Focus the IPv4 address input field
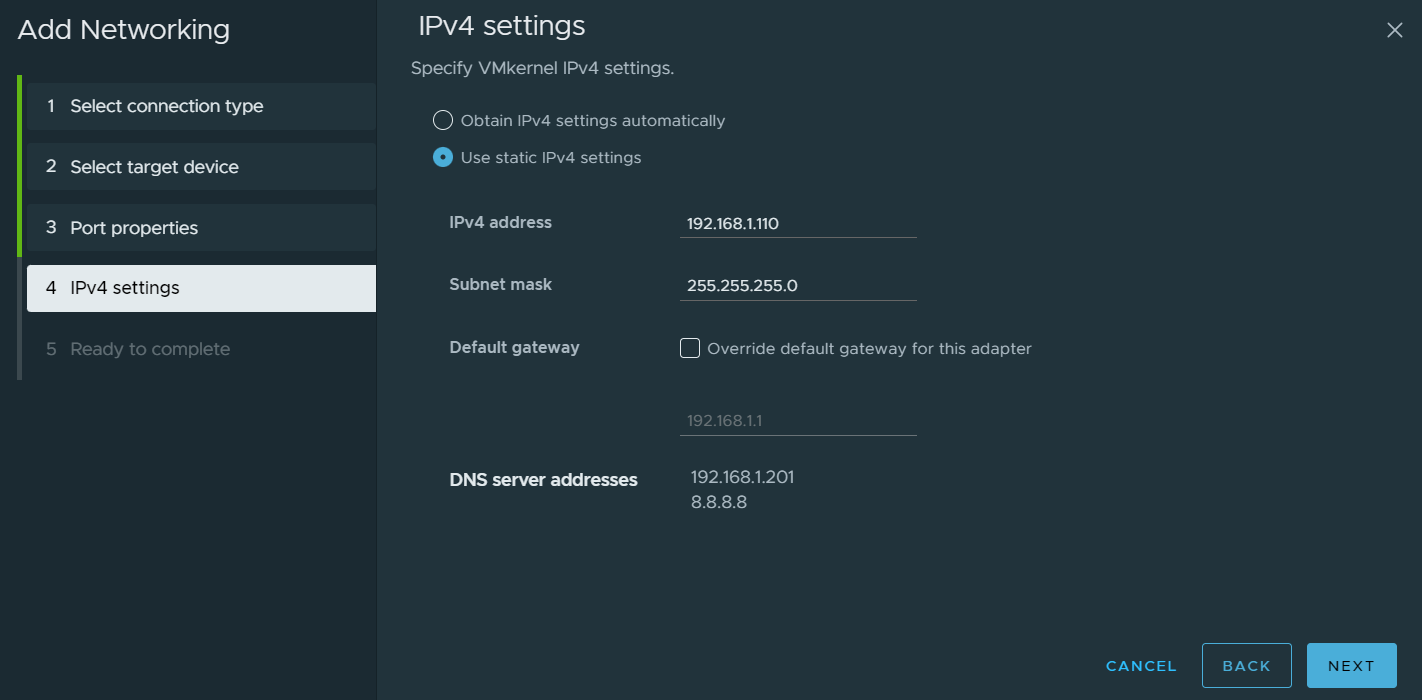 pos(797,224)
